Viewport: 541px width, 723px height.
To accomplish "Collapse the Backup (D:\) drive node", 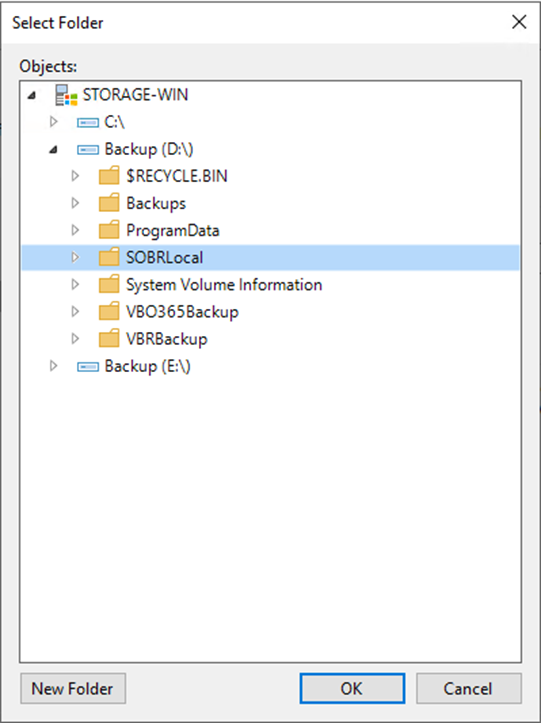I will [x=54, y=150].
